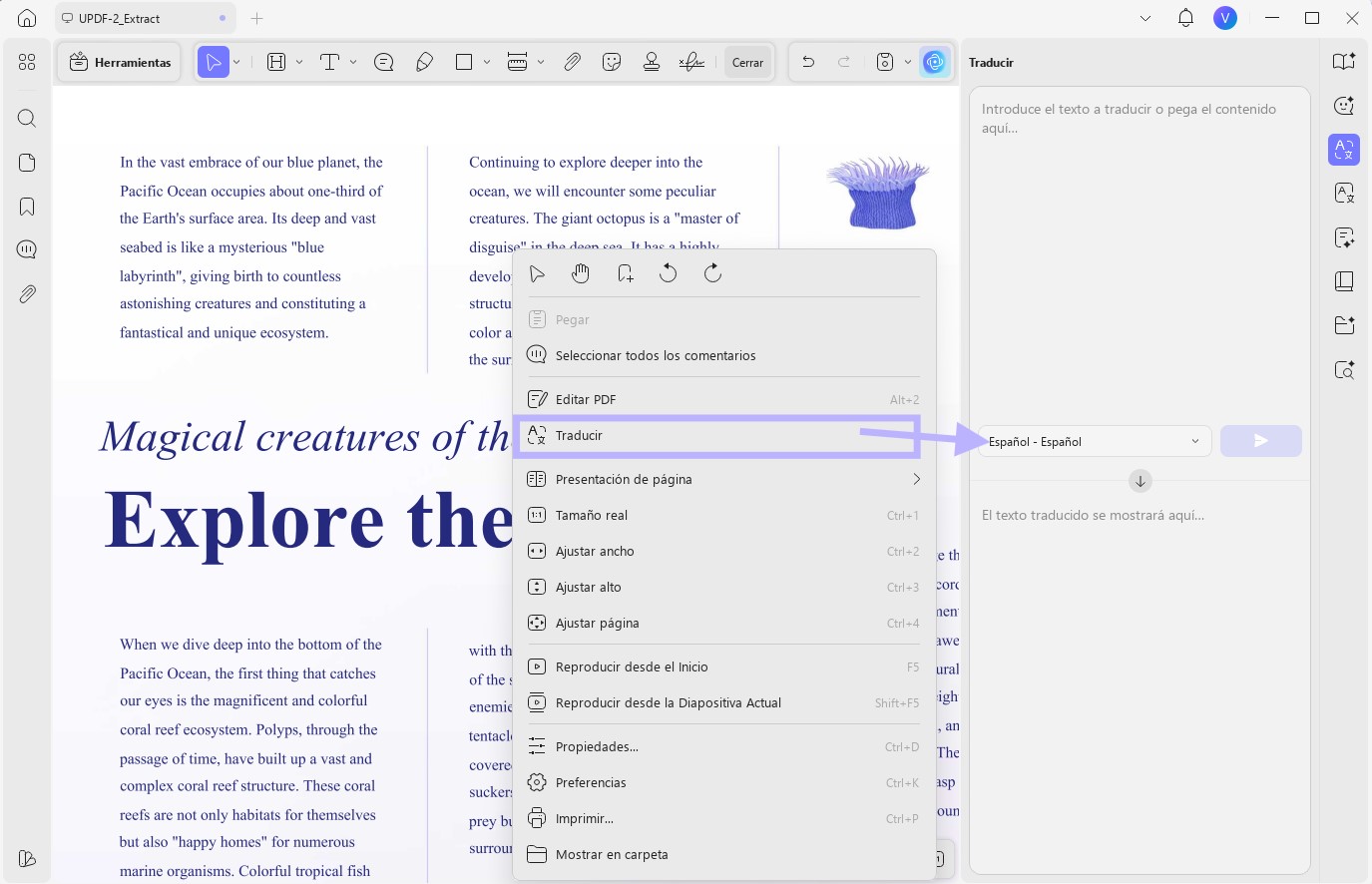
Task: Select hand tool in context menu
Action: pyautogui.click(x=581, y=273)
